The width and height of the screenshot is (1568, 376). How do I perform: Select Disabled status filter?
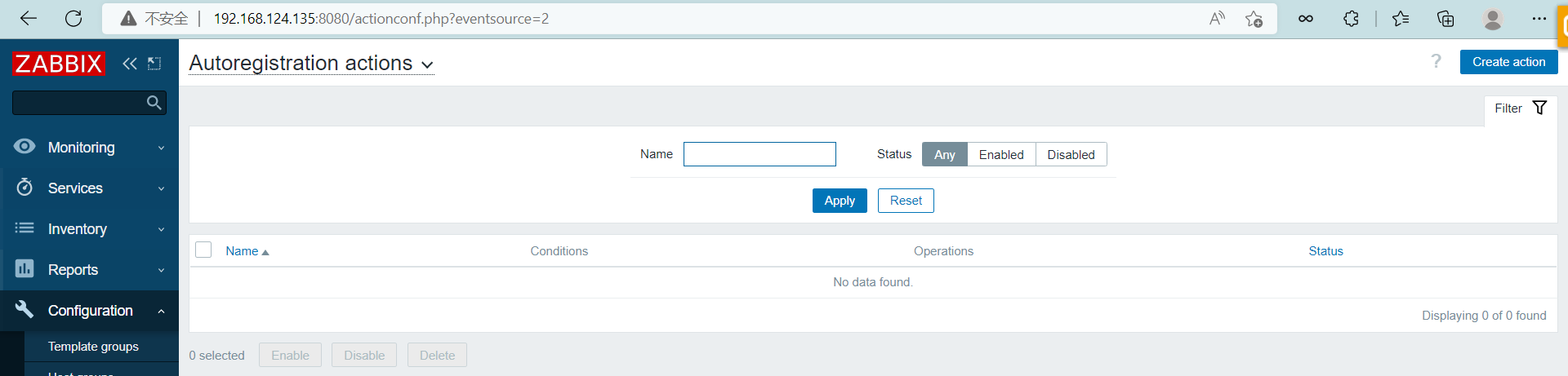1071,155
